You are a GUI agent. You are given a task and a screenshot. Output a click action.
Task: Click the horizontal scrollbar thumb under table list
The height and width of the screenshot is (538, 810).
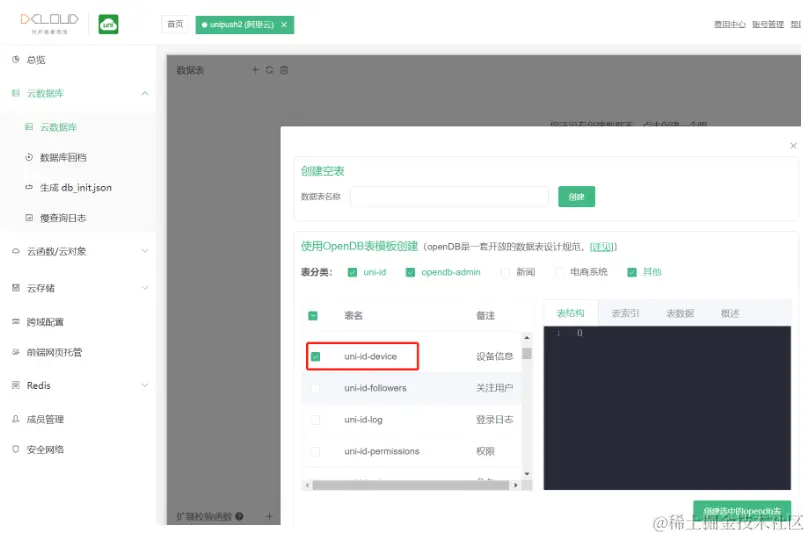coord(411,485)
